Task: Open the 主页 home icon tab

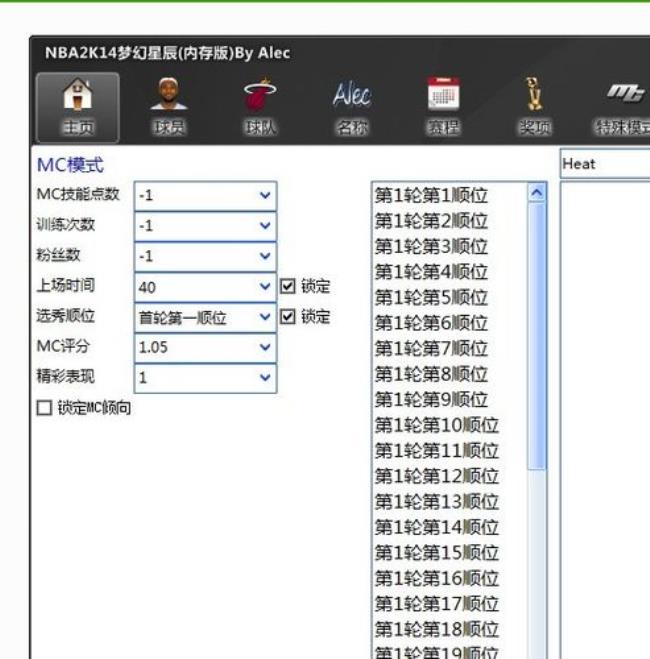Action: pos(78,107)
